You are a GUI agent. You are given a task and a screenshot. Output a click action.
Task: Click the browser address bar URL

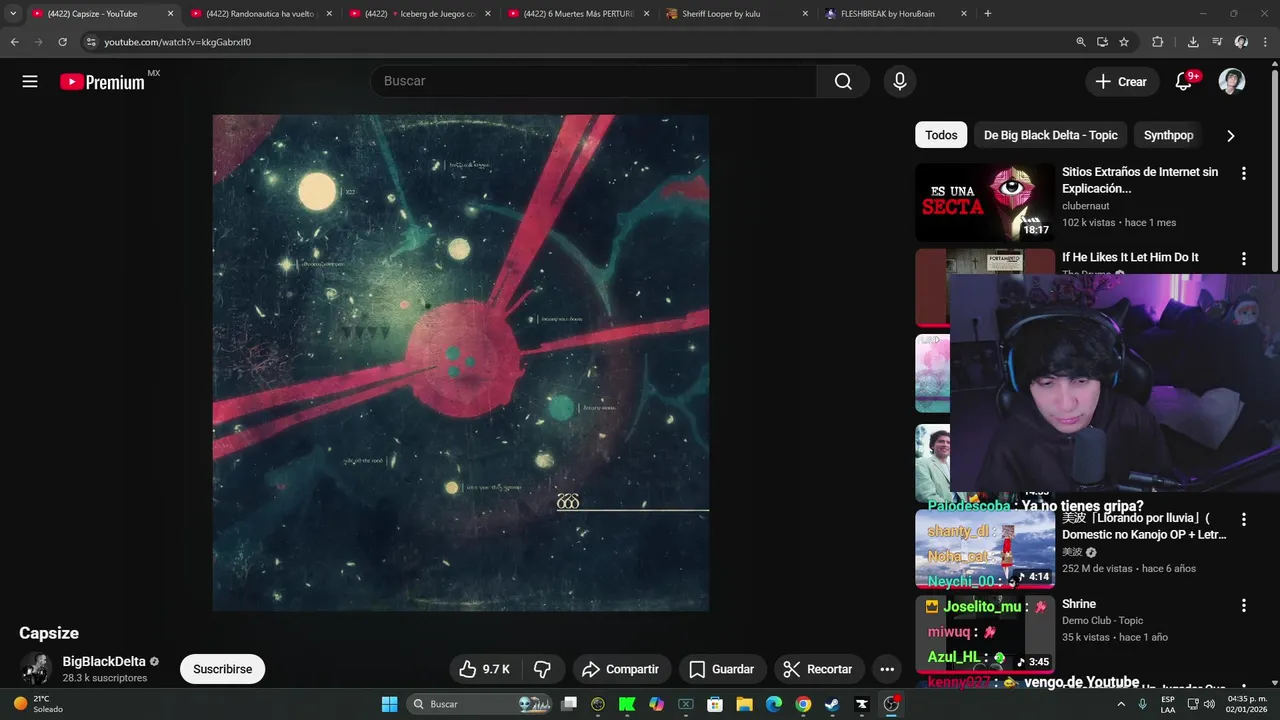coord(178,42)
